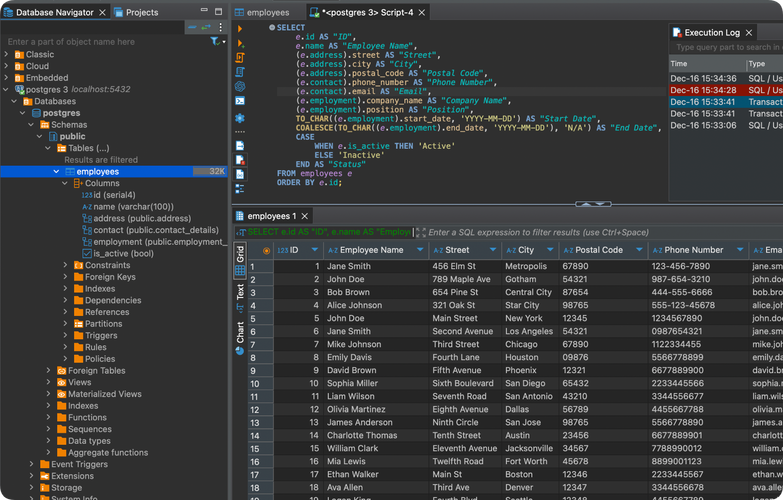The height and width of the screenshot is (500, 783).
Task: Open the explain execution plan icon
Action: pos(240,73)
